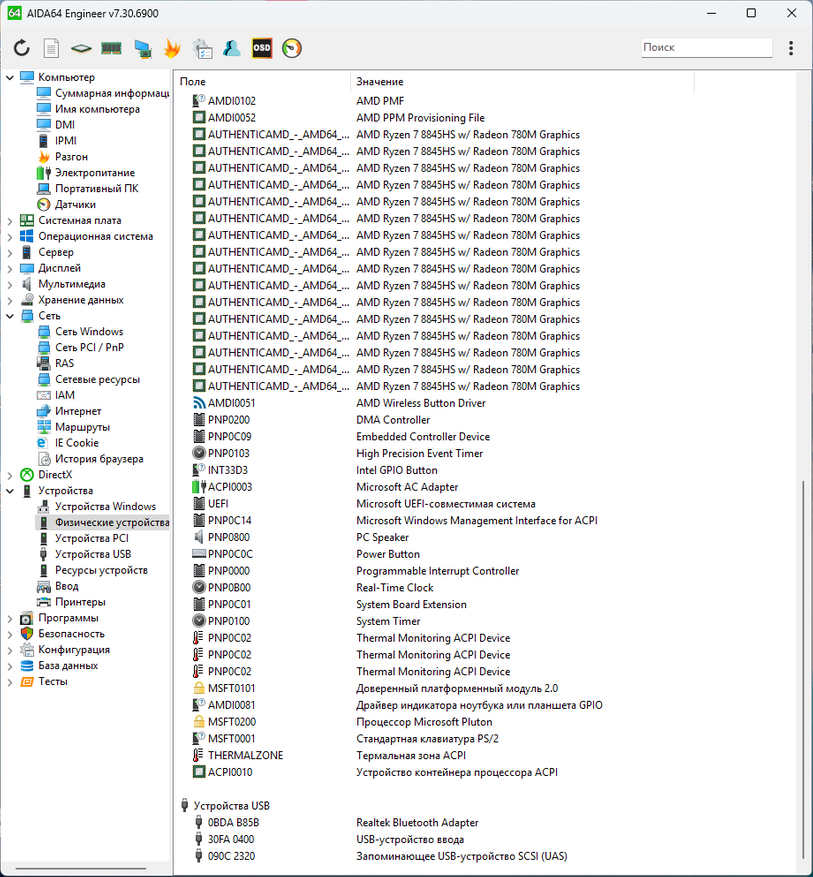The height and width of the screenshot is (877, 813).
Task: Open the CPU chip toolbar icon
Action: (x=81, y=49)
